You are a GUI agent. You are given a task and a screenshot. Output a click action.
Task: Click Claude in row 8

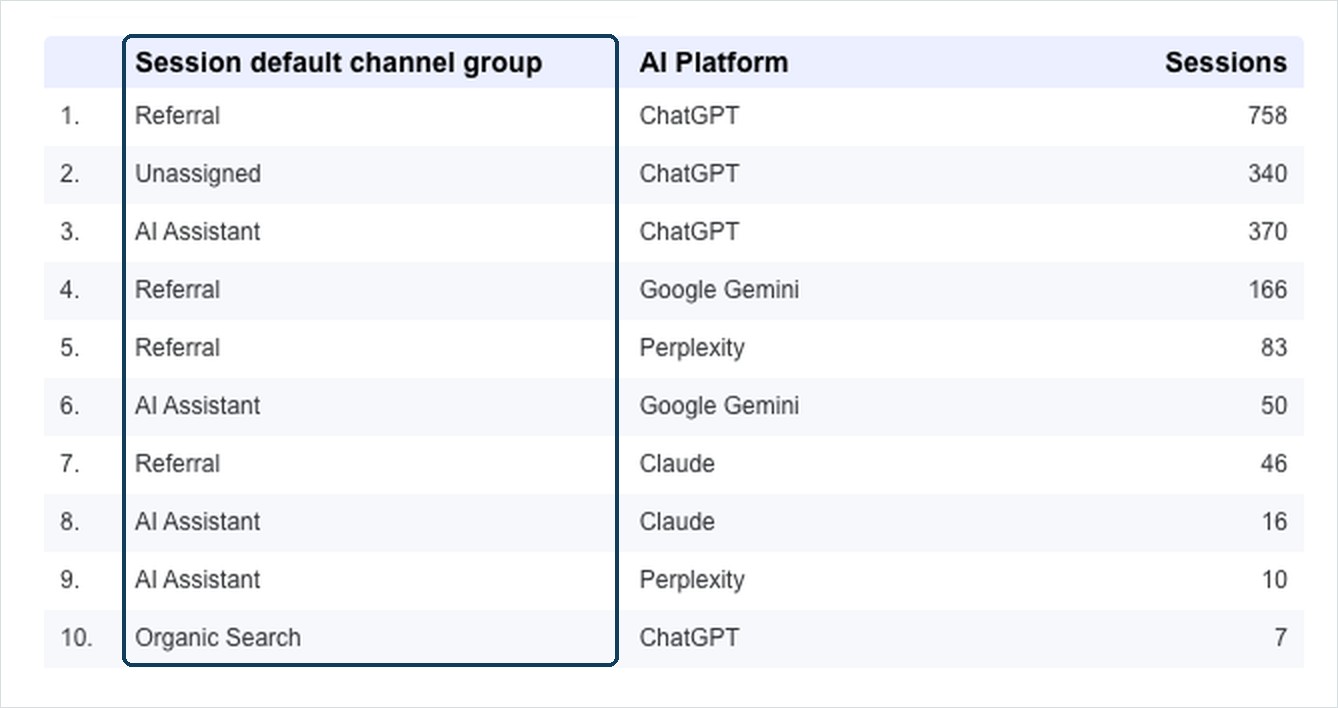pos(677,522)
